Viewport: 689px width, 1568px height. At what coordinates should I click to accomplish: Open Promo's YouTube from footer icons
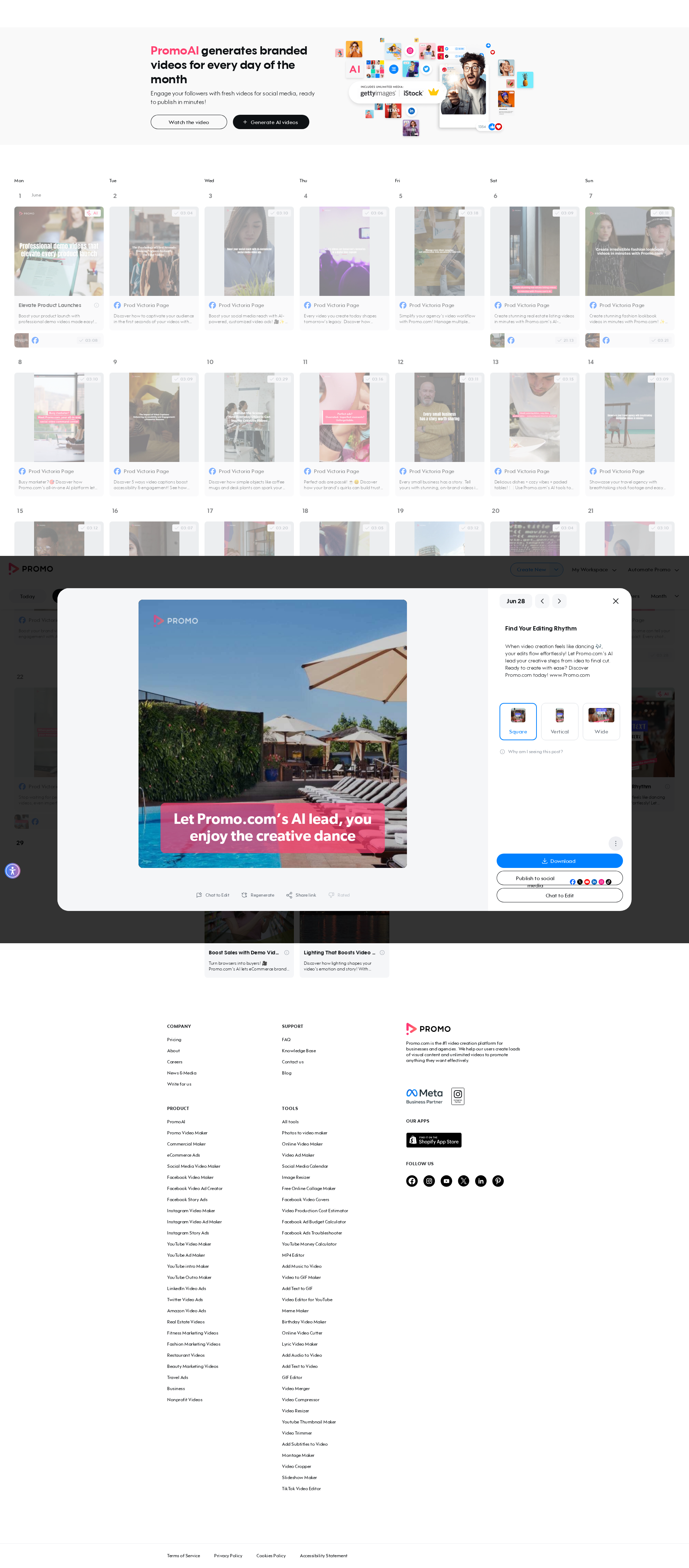point(446,1181)
